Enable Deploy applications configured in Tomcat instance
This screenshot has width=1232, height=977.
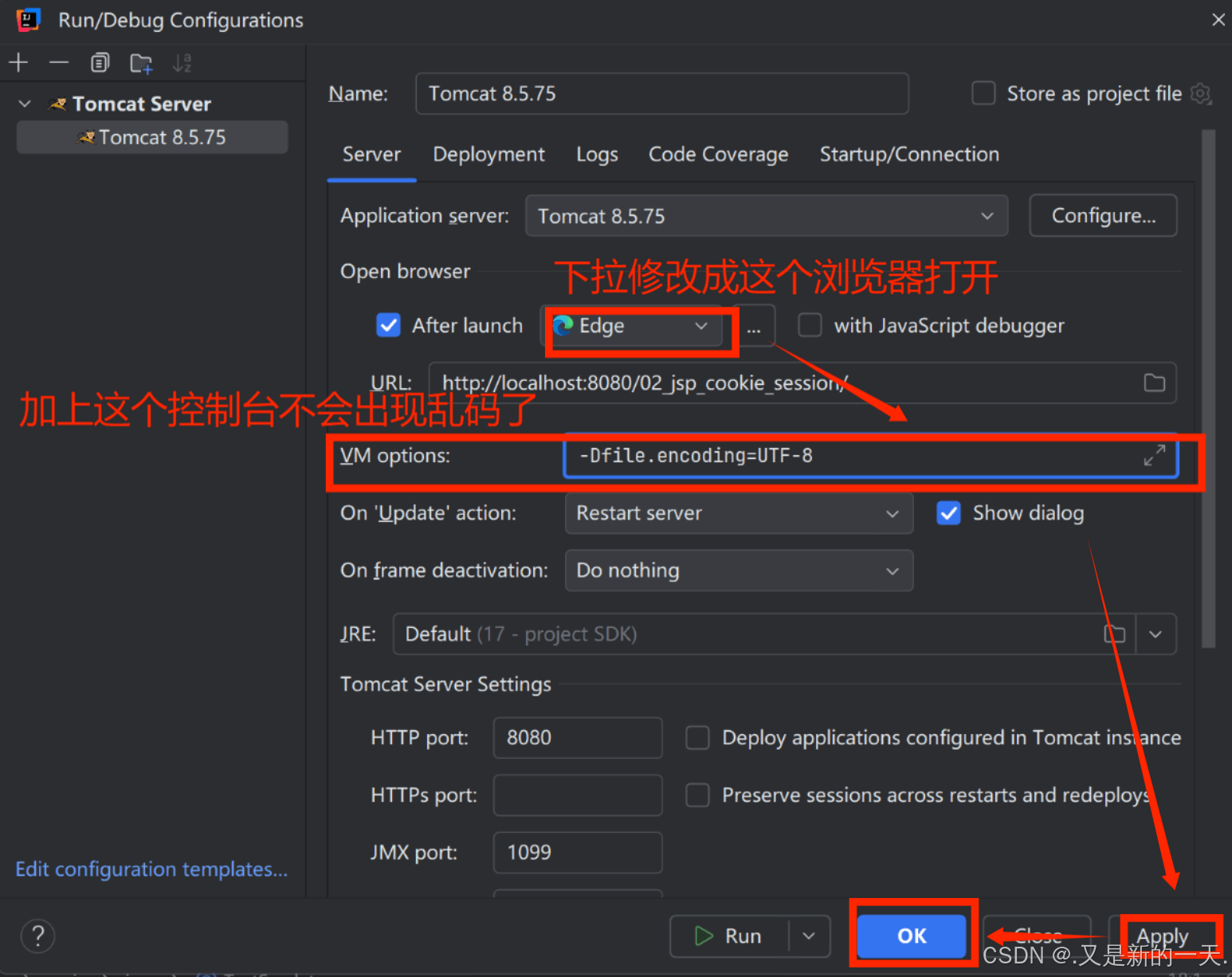coord(697,738)
